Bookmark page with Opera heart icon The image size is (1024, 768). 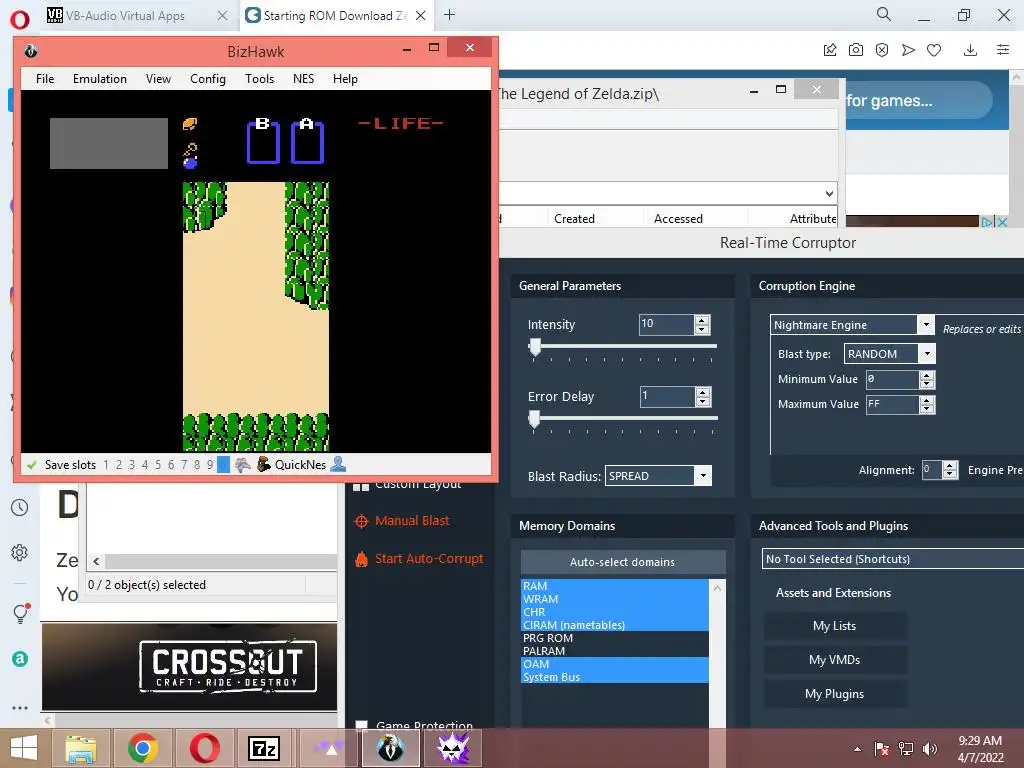coord(934,50)
